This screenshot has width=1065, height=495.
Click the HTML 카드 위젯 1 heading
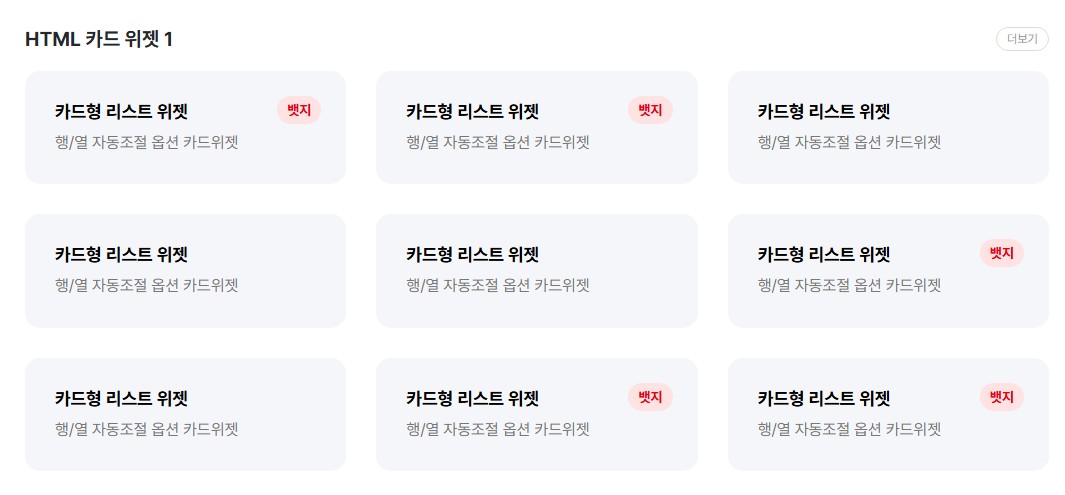tap(99, 39)
